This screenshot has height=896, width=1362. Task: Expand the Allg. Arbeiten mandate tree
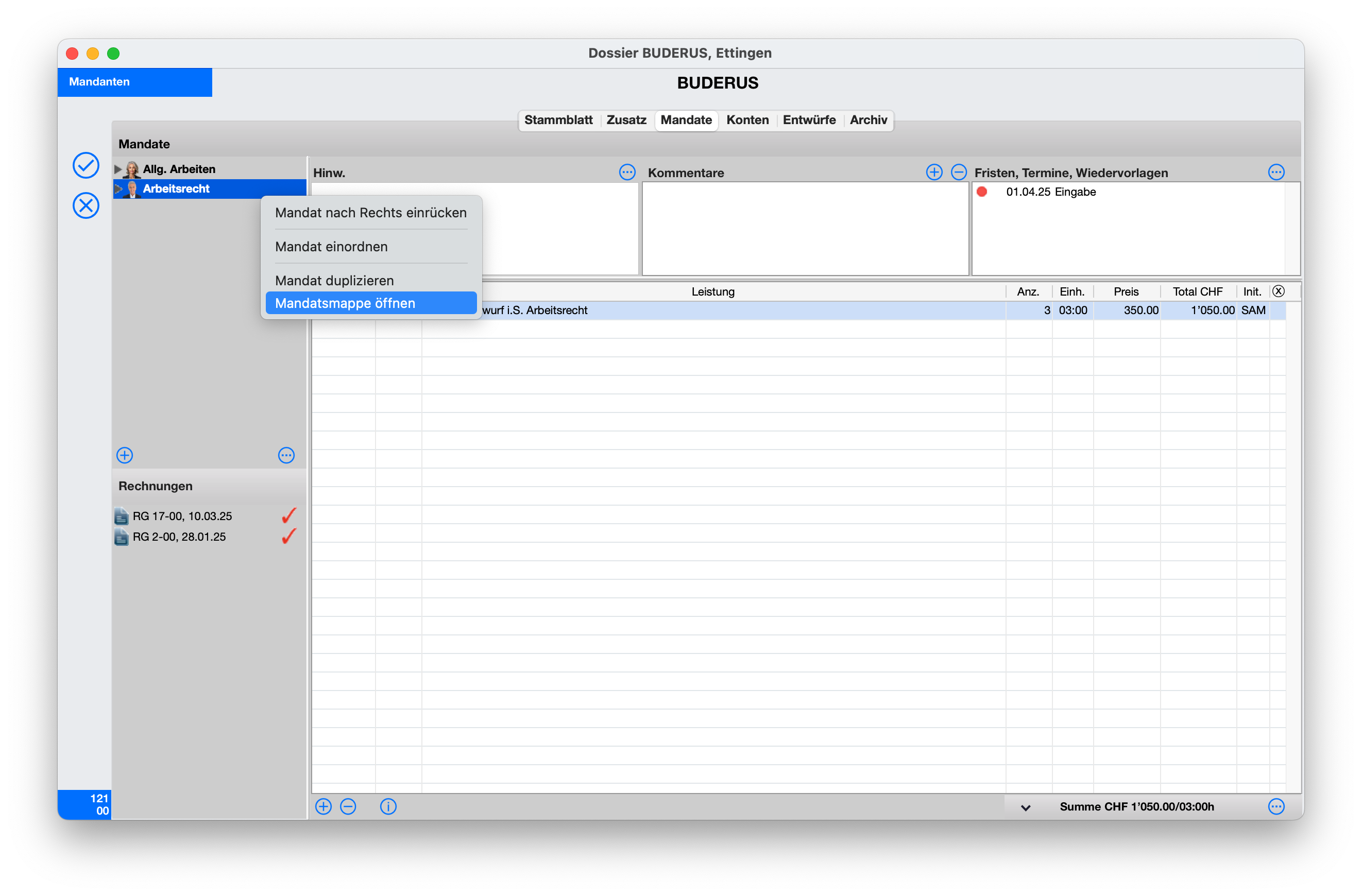(118, 169)
